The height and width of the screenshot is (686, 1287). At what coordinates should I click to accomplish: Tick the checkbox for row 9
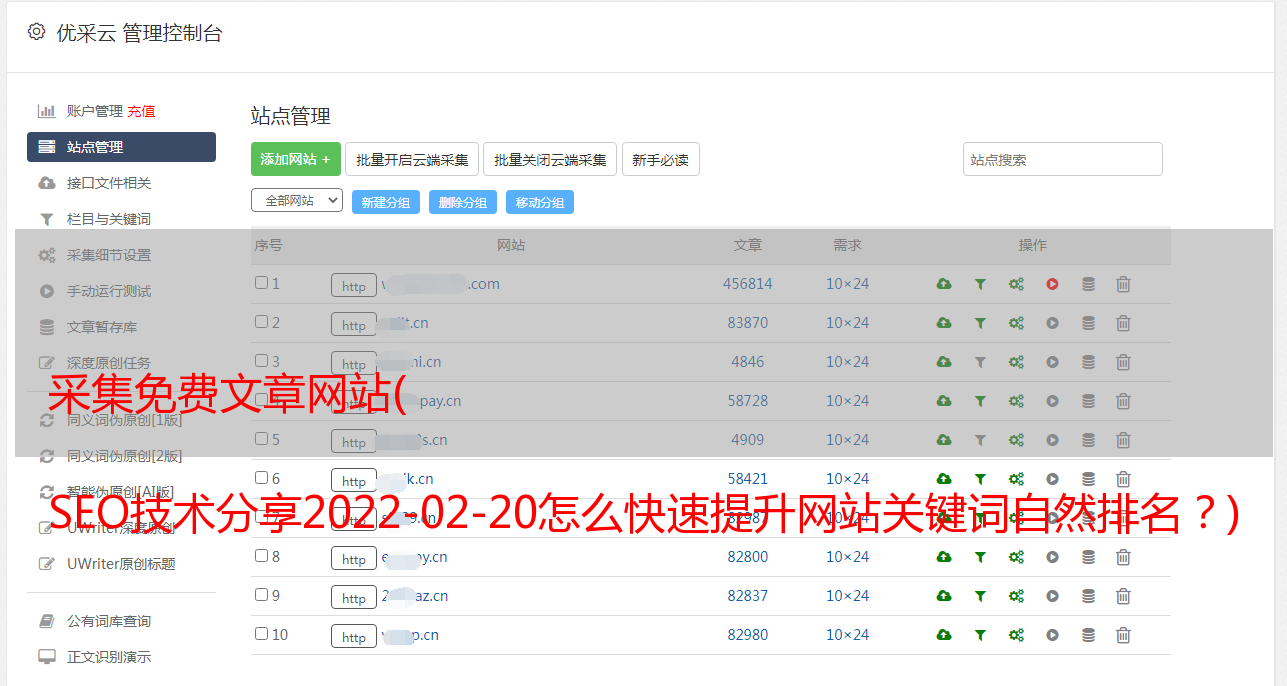click(x=261, y=595)
